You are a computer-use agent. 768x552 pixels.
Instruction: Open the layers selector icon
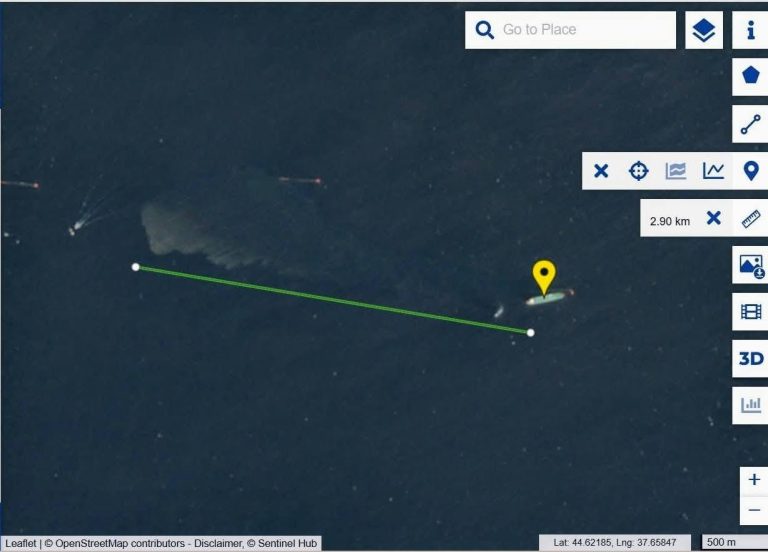coord(703,30)
